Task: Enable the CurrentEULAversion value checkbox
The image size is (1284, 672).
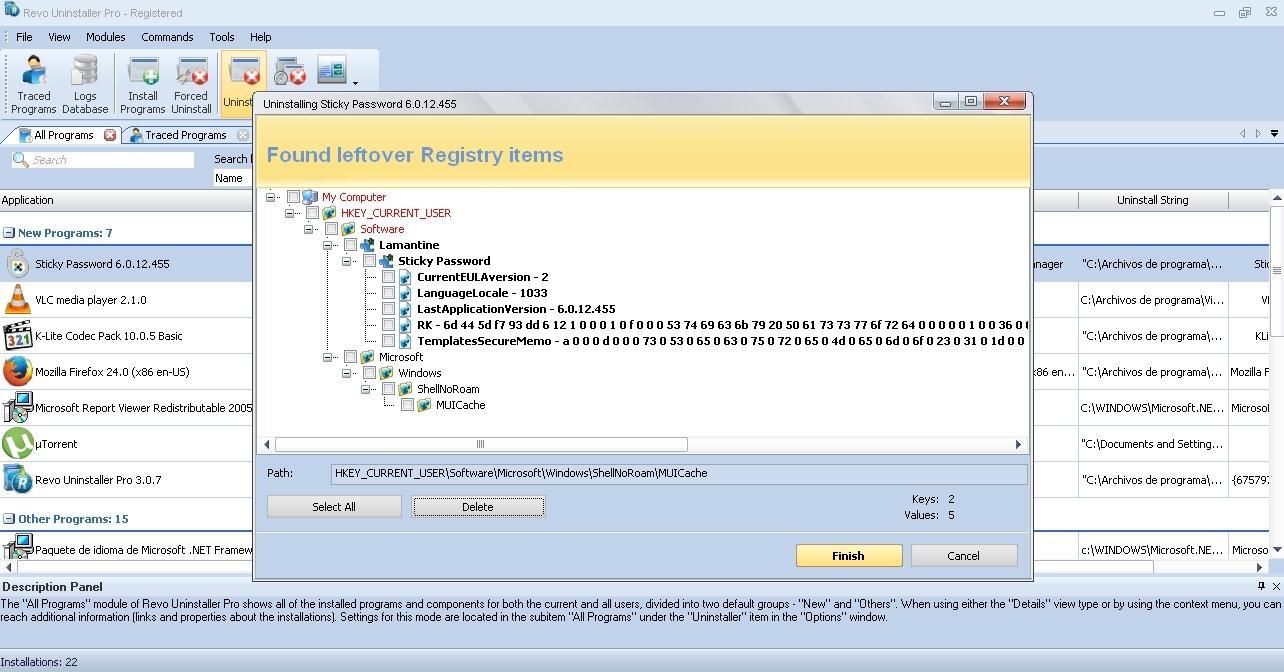Action: coord(389,277)
